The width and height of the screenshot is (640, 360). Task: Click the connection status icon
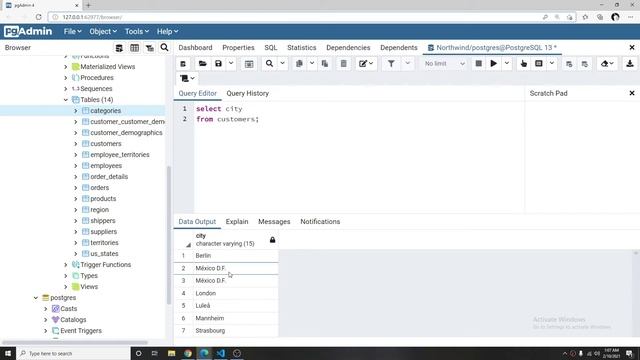click(183, 64)
